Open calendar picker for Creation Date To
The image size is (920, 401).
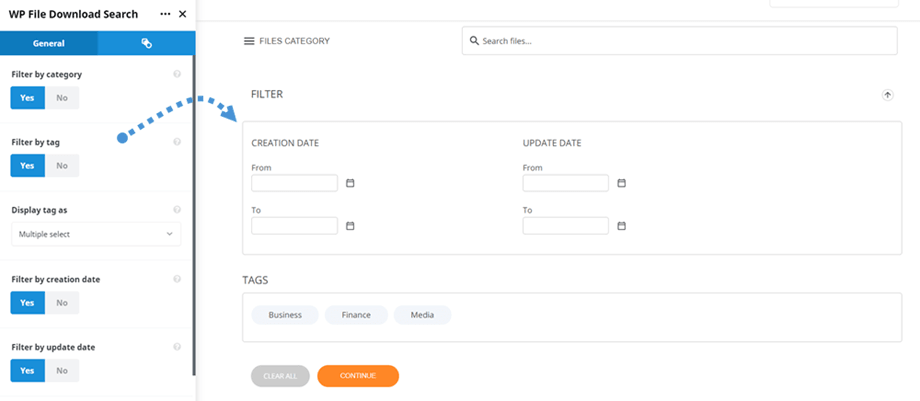[350, 226]
